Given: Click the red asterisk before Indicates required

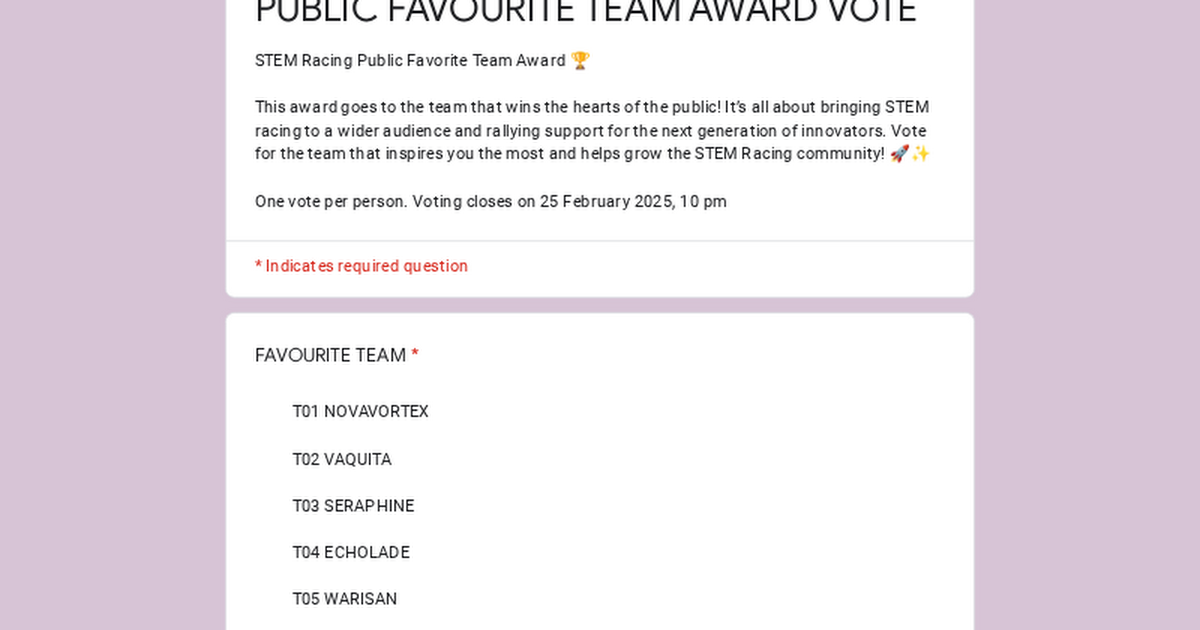Looking at the screenshot, I should click(x=258, y=266).
